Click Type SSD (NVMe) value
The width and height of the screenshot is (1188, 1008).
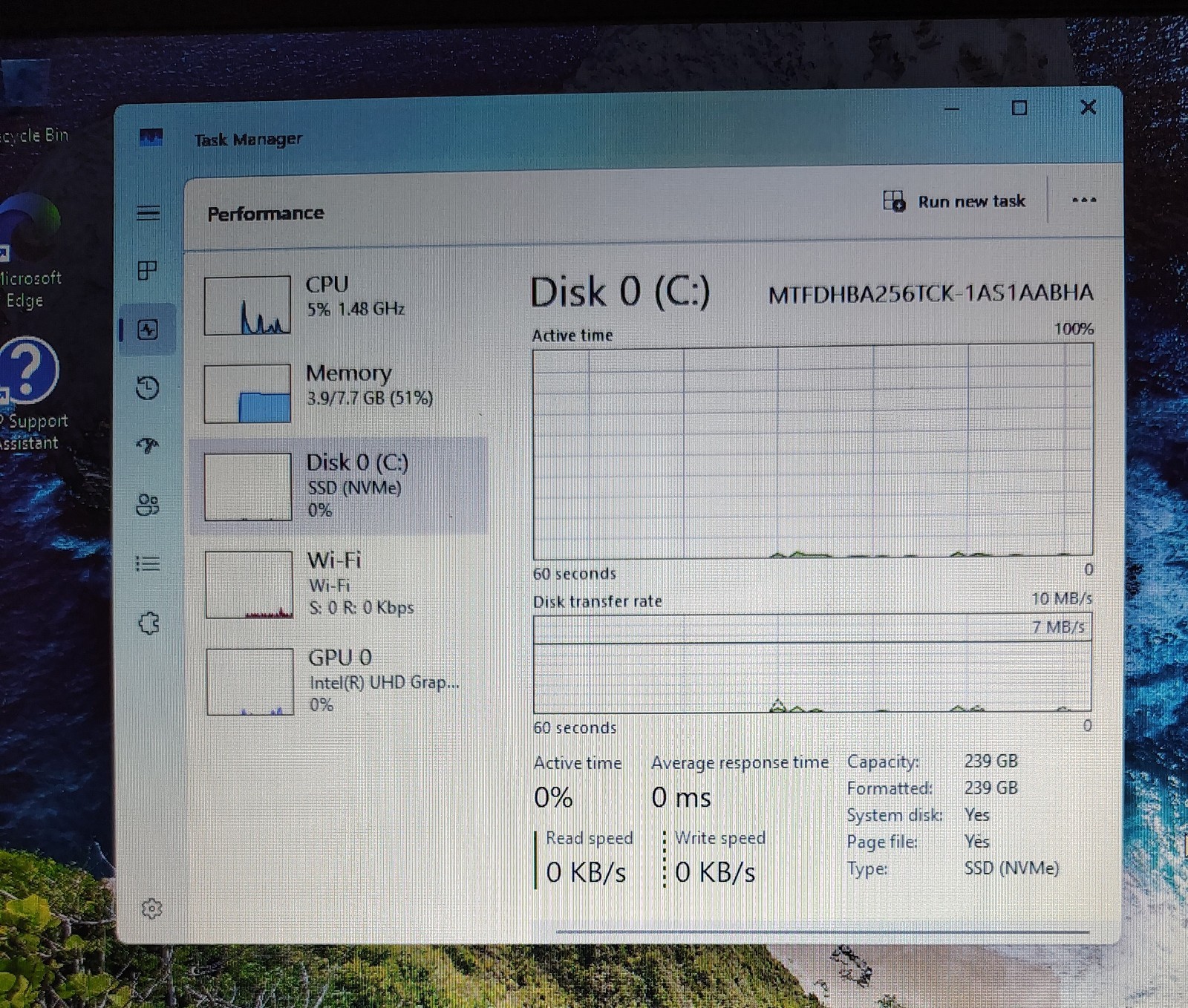tap(1011, 868)
